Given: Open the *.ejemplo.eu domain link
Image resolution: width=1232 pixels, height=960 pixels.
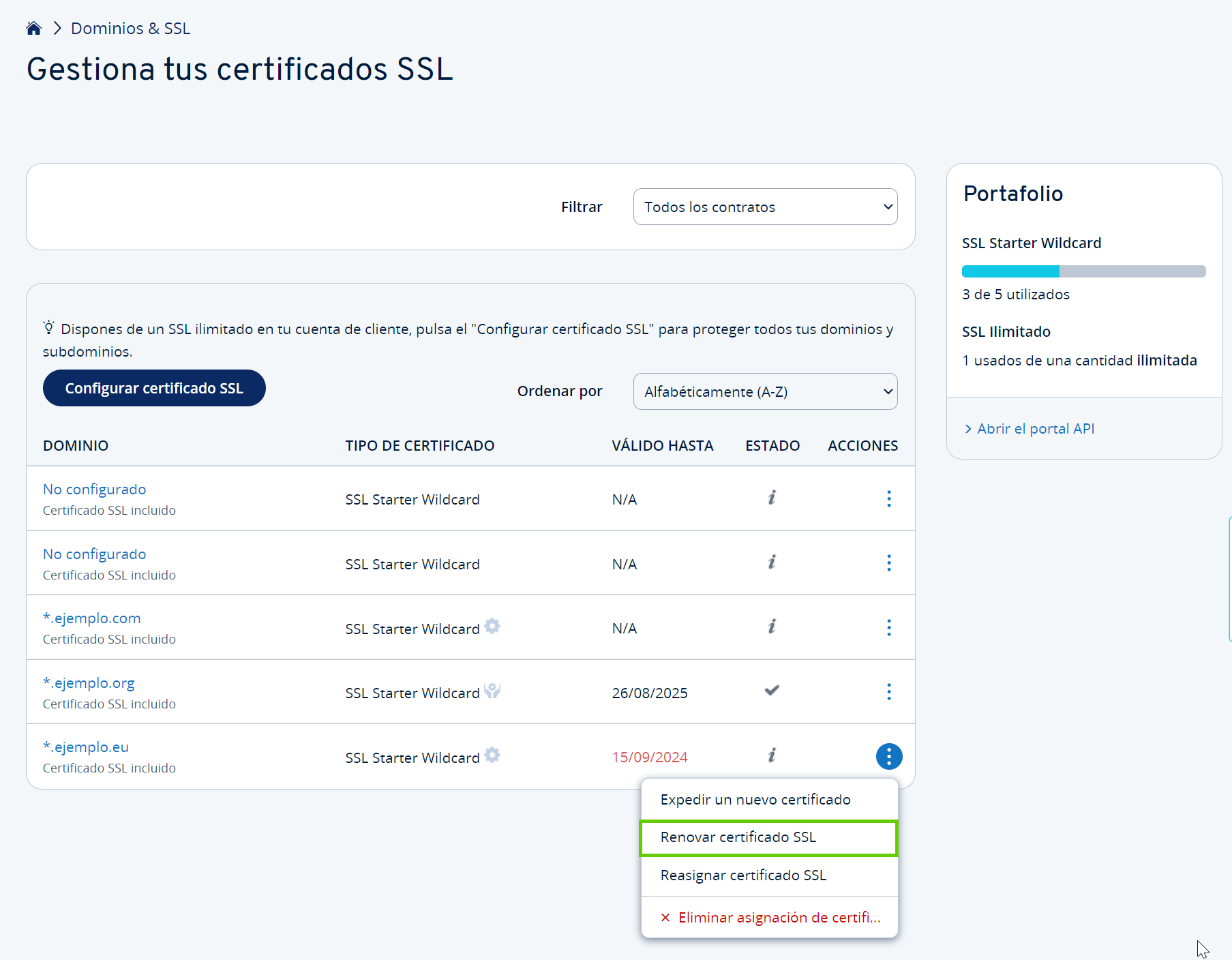Looking at the screenshot, I should (86, 747).
